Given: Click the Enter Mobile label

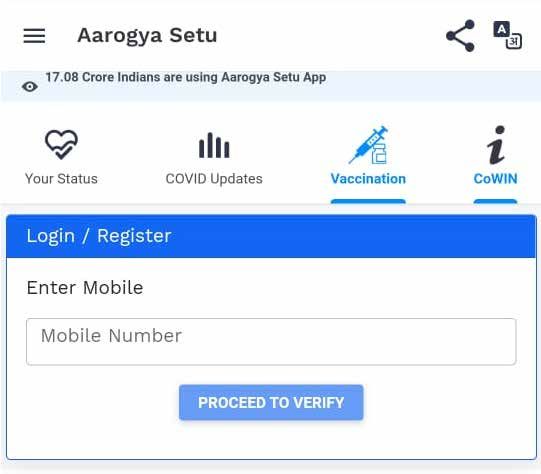Looking at the screenshot, I should (x=85, y=288).
